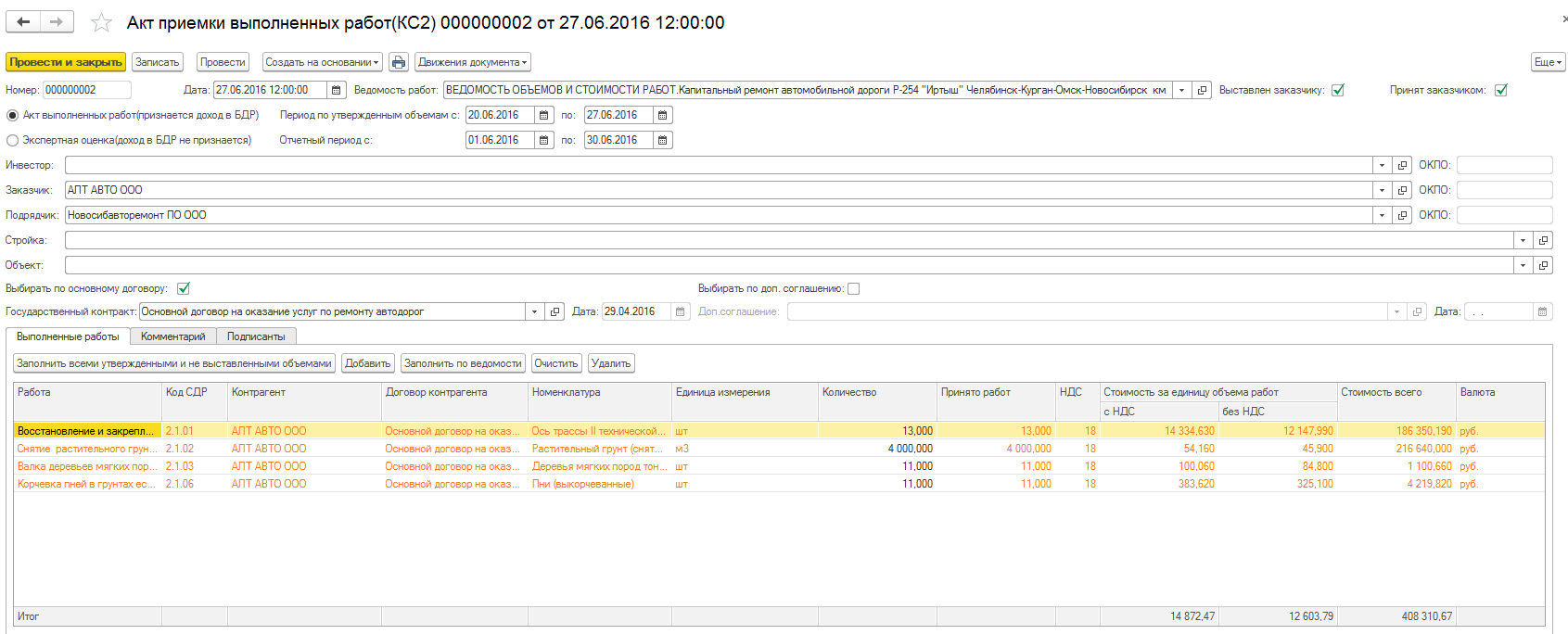Click the Пни (выкорчеванные) nomenclature cell

click(x=600, y=484)
